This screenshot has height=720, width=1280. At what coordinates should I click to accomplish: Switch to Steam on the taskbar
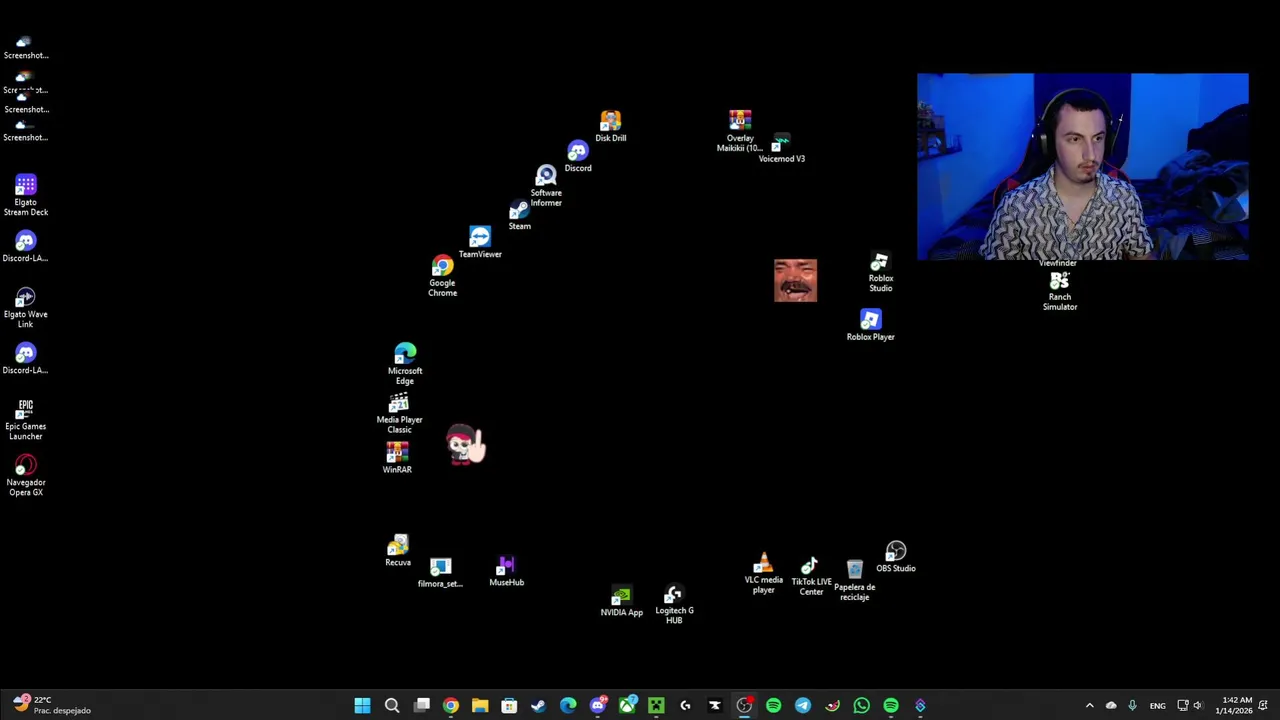tap(538, 706)
